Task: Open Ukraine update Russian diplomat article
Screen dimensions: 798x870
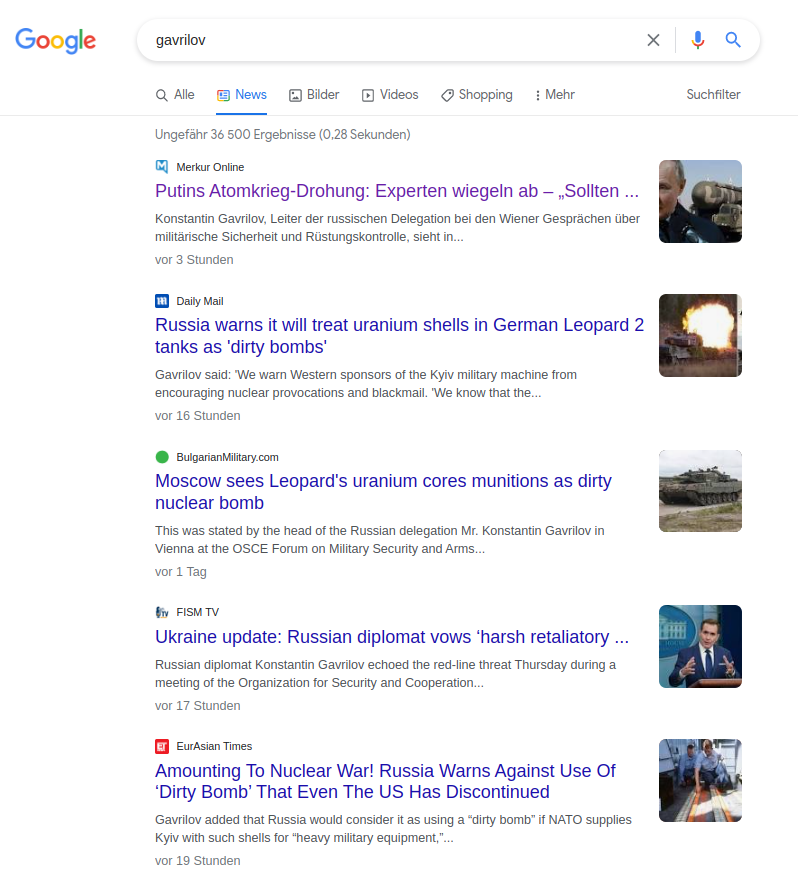Action: point(392,637)
